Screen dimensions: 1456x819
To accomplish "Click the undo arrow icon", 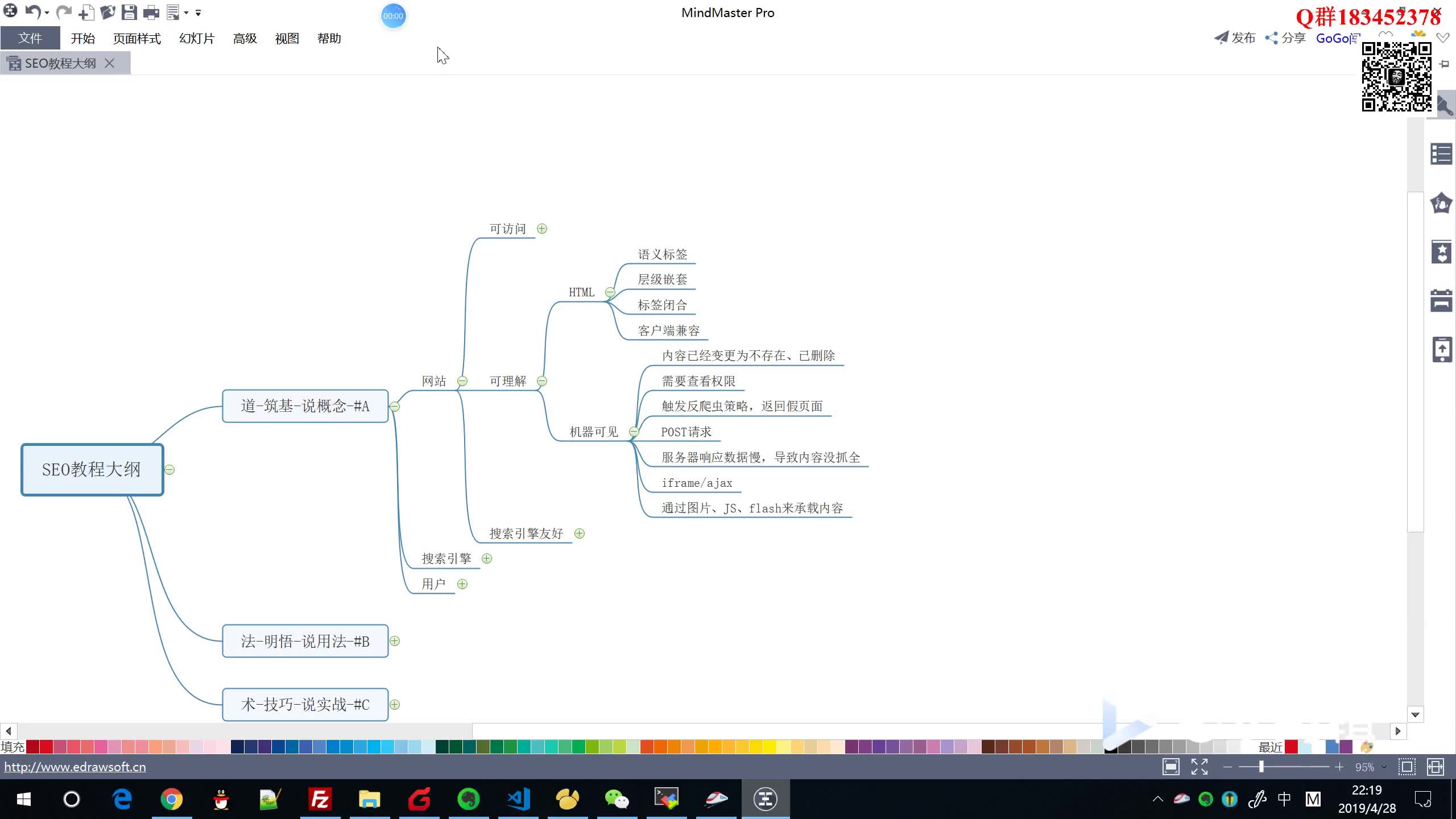I will click(x=33, y=12).
